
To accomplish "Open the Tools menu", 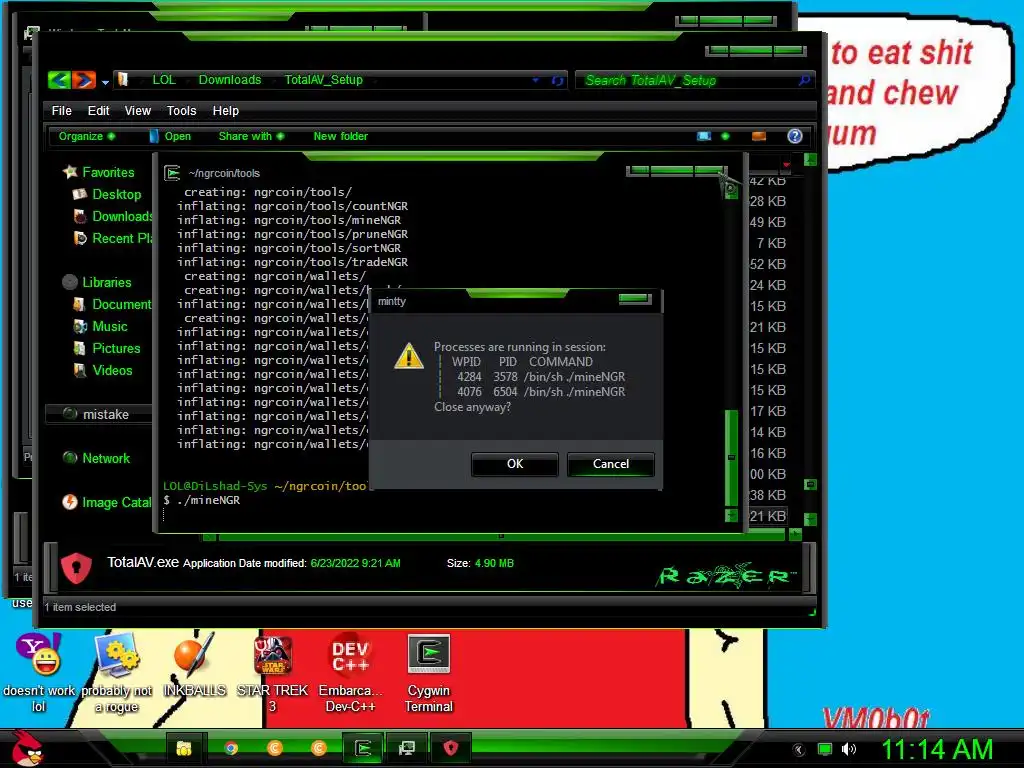I will (181, 110).
